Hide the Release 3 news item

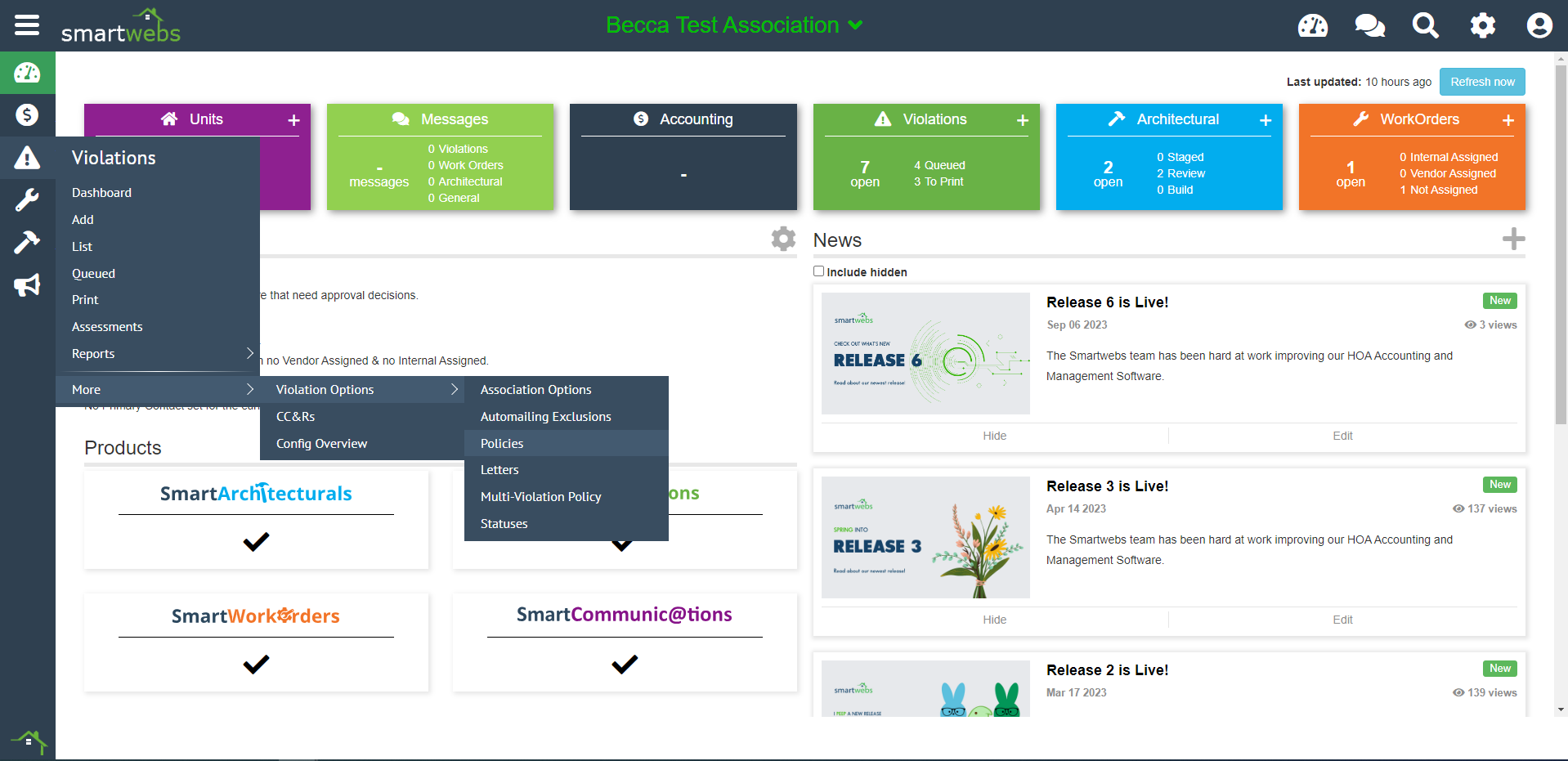coord(994,620)
